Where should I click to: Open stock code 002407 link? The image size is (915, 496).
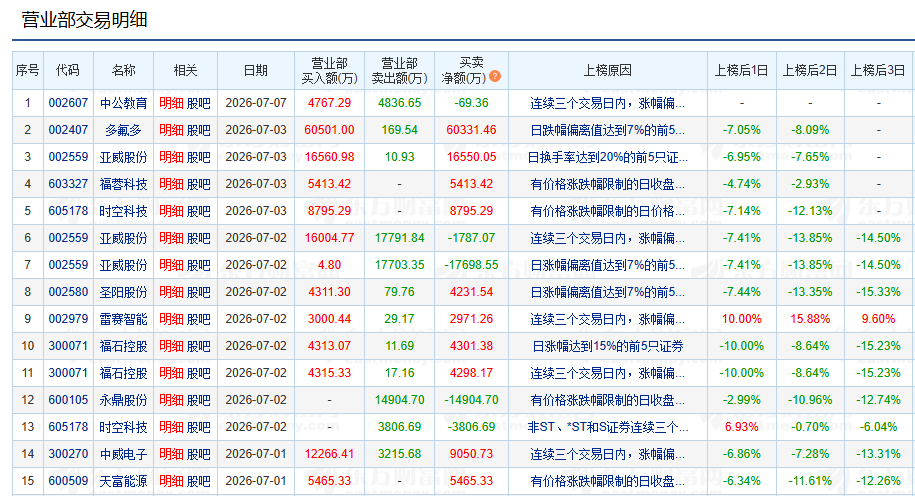(x=68, y=130)
